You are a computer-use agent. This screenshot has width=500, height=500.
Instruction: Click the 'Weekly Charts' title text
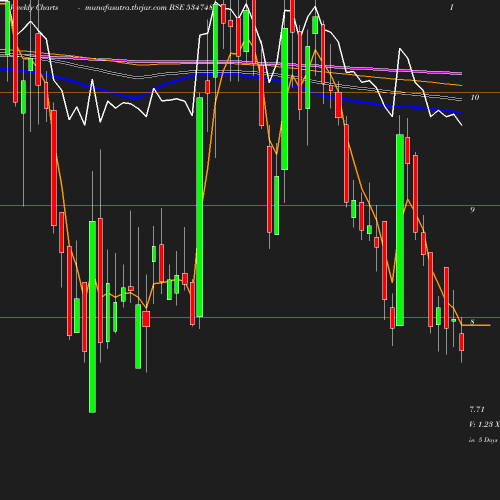(34, 8)
